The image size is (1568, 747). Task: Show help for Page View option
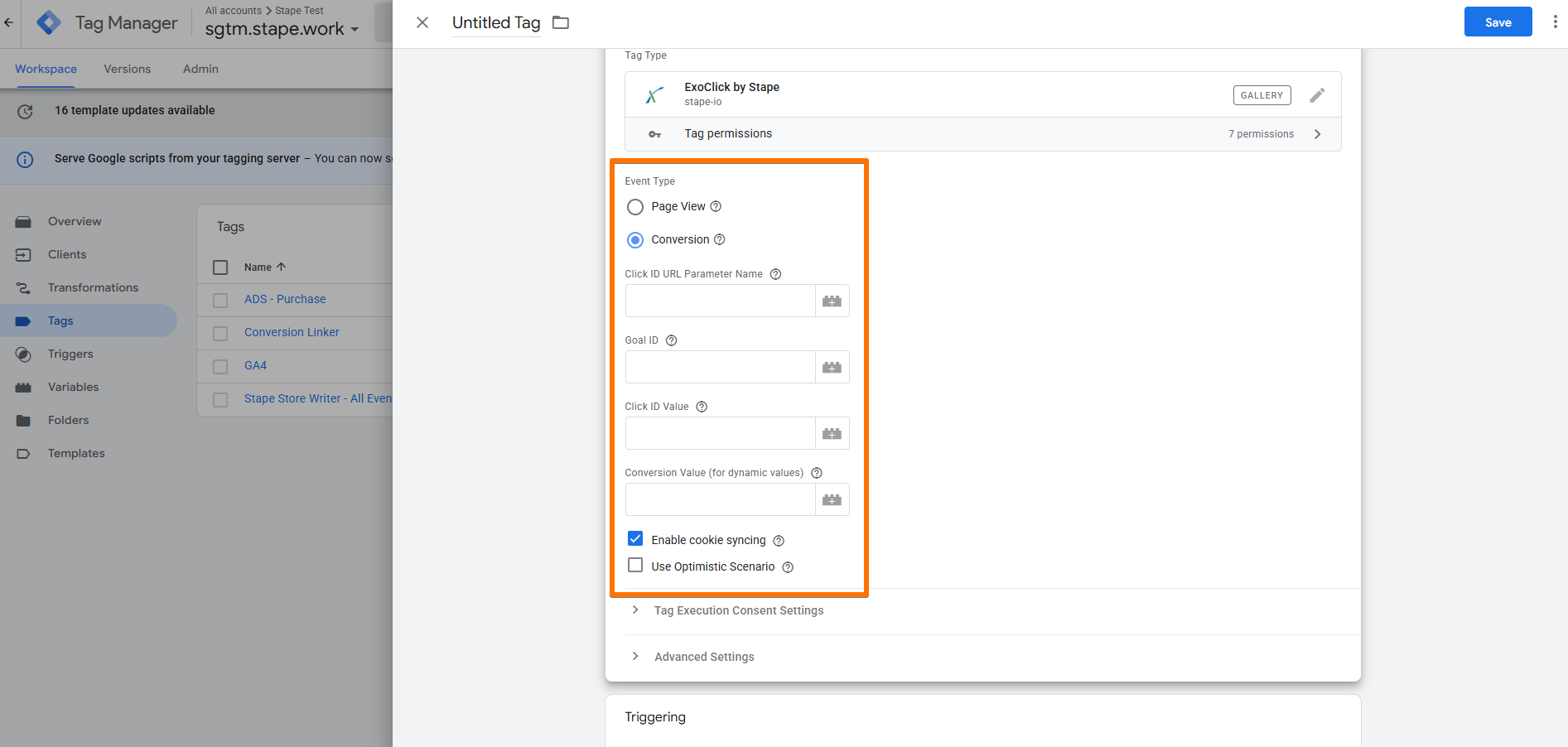pyautogui.click(x=716, y=206)
